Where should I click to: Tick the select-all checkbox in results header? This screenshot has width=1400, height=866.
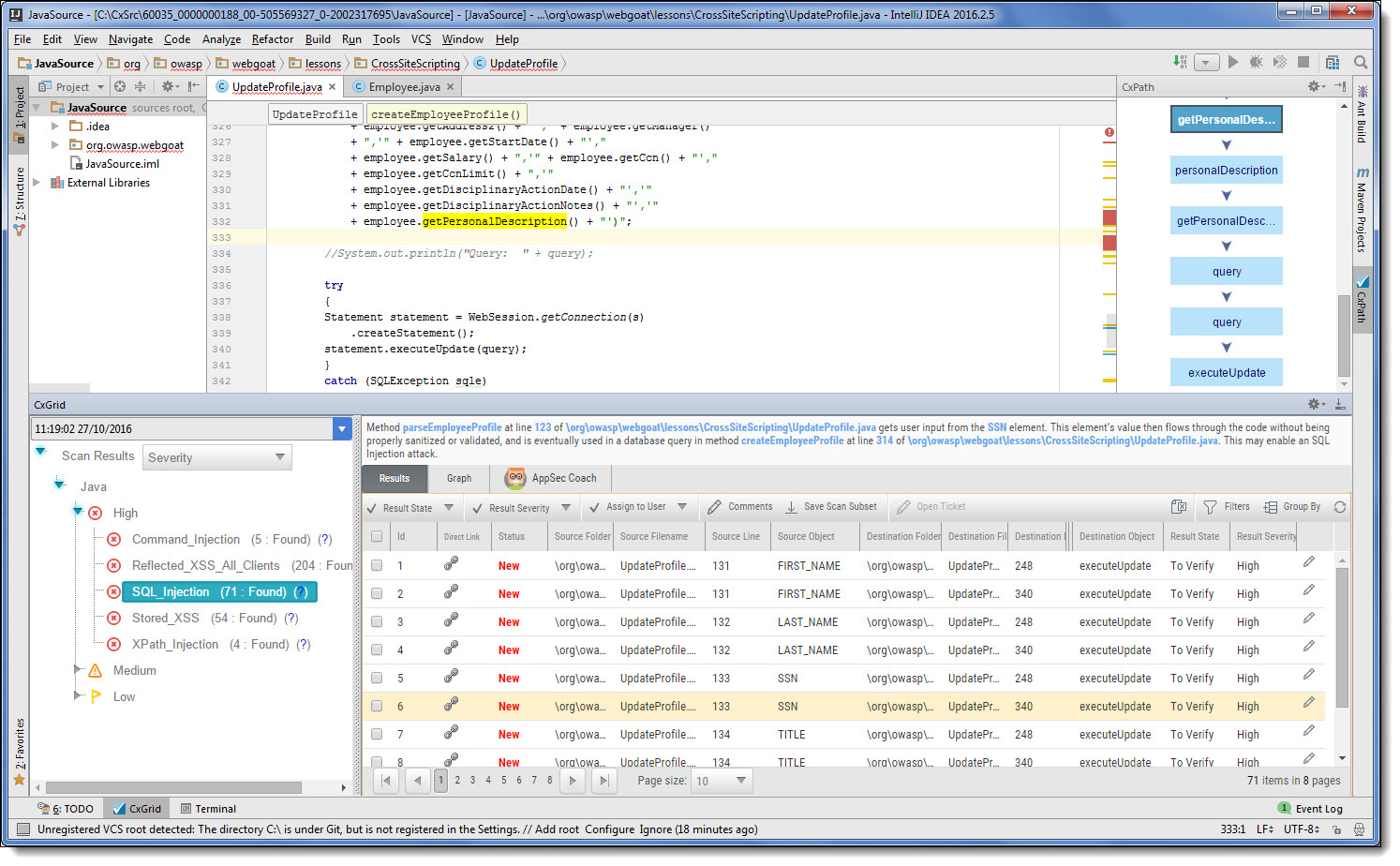[x=377, y=537]
